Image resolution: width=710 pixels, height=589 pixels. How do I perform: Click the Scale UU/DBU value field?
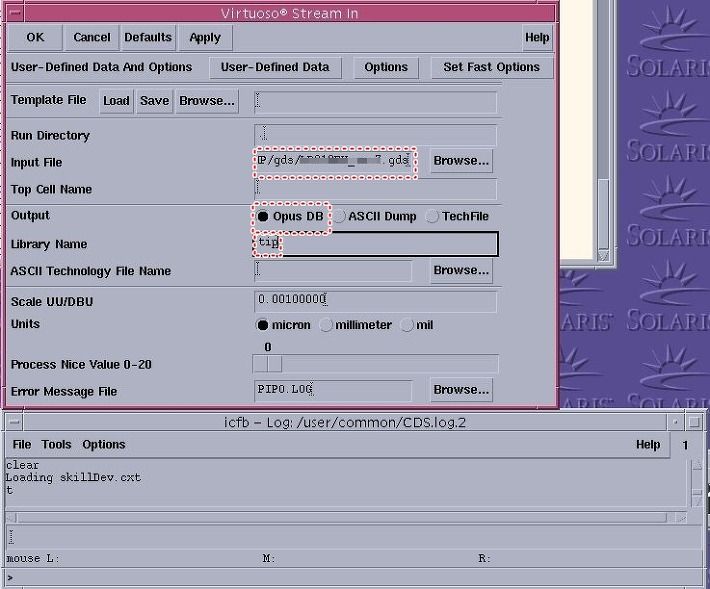click(x=375, y=301)
